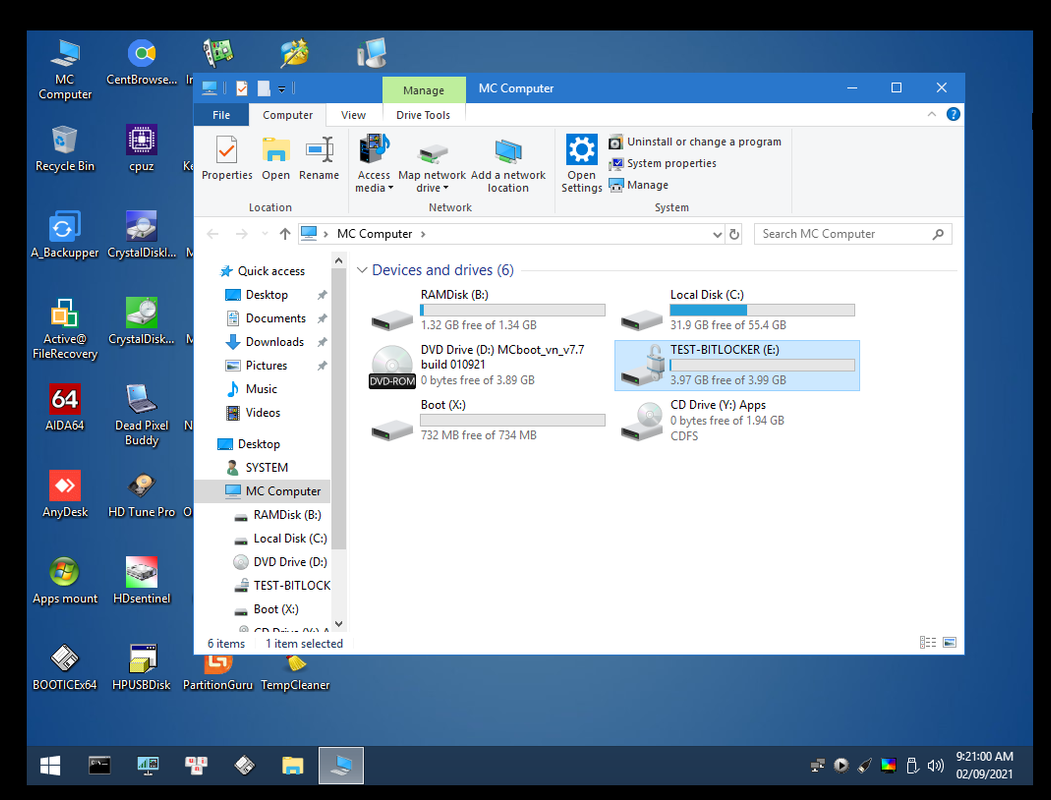Viewport: 1051px width, 800px height.
Task: Click the Manage contextual tab header
Action: (424, 90)
